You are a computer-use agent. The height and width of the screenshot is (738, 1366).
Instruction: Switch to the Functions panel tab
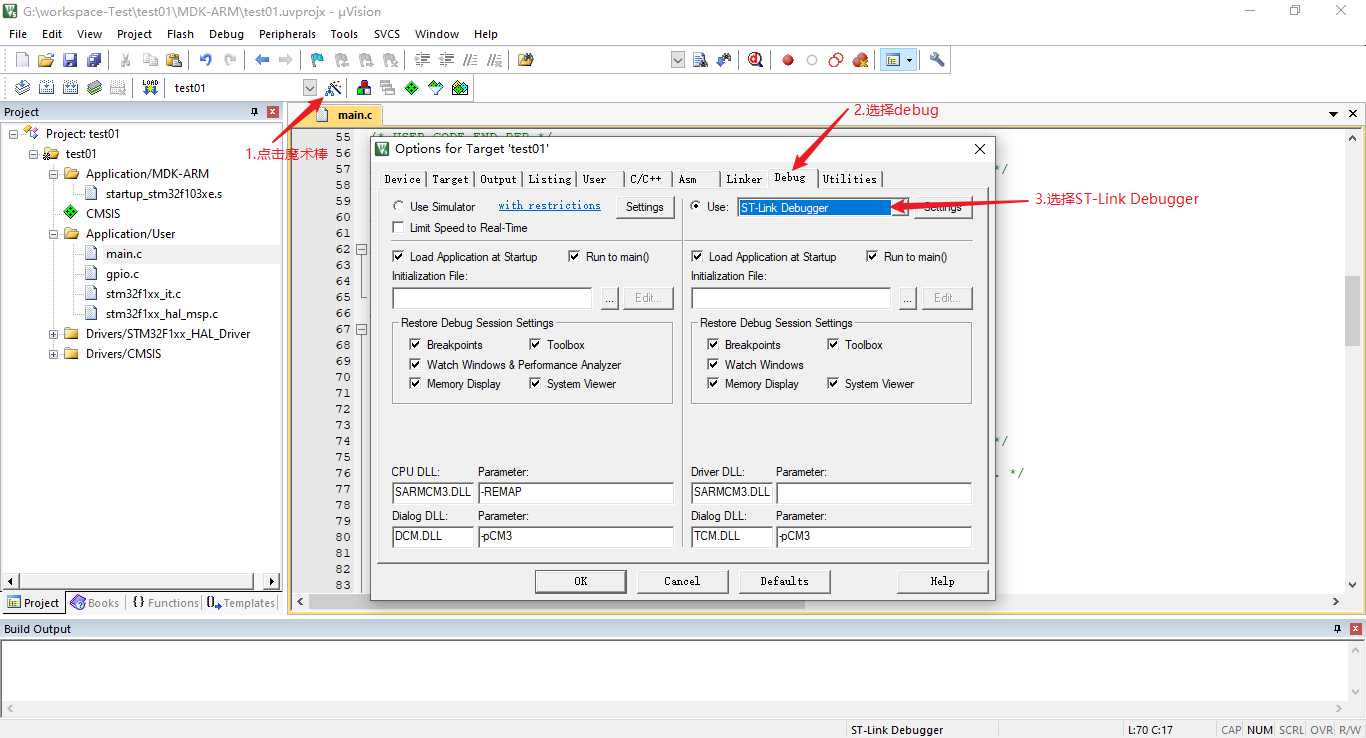[x=165, y=603]
